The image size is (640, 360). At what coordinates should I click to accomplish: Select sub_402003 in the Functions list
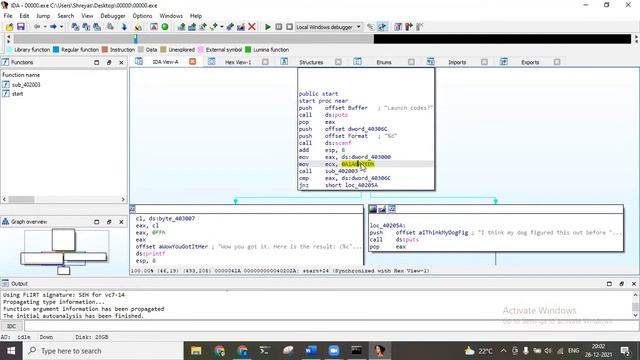tap(26, 84)
